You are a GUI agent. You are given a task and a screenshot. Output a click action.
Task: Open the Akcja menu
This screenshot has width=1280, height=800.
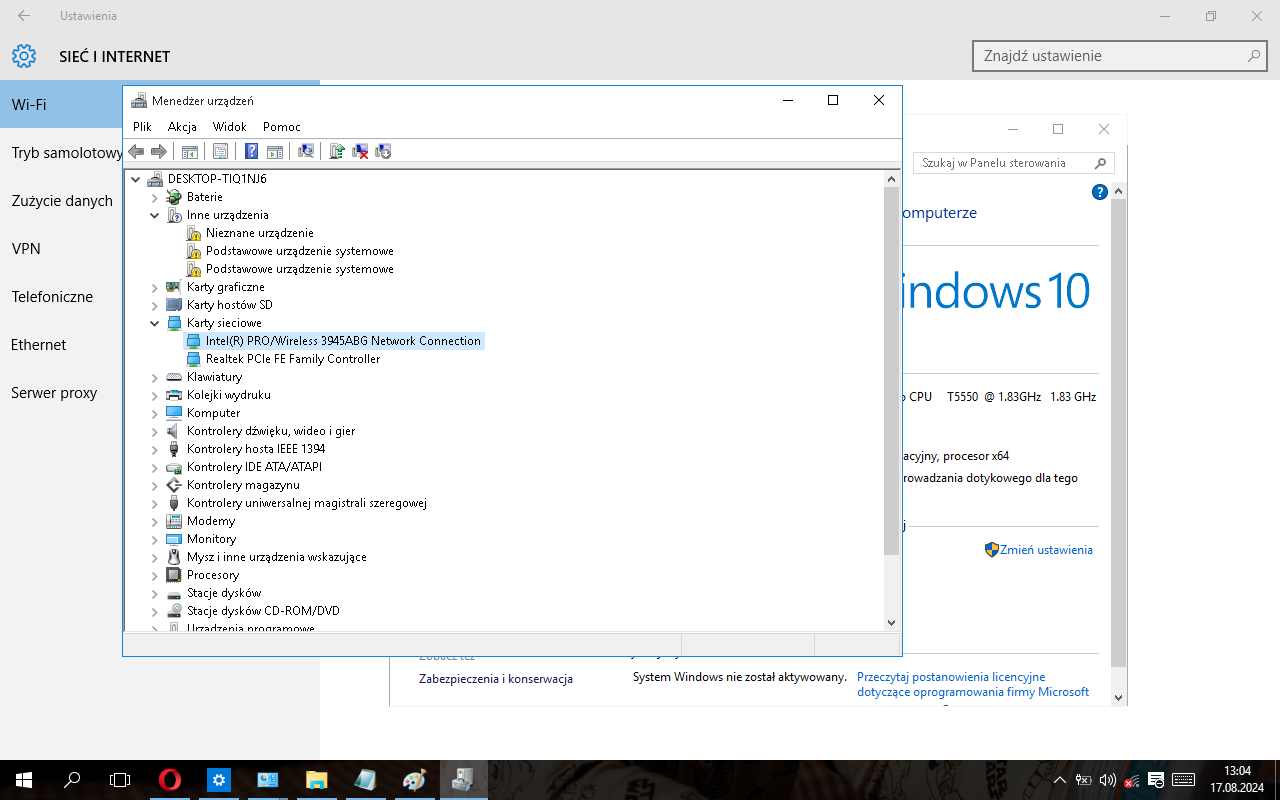(x=182, y=127)
